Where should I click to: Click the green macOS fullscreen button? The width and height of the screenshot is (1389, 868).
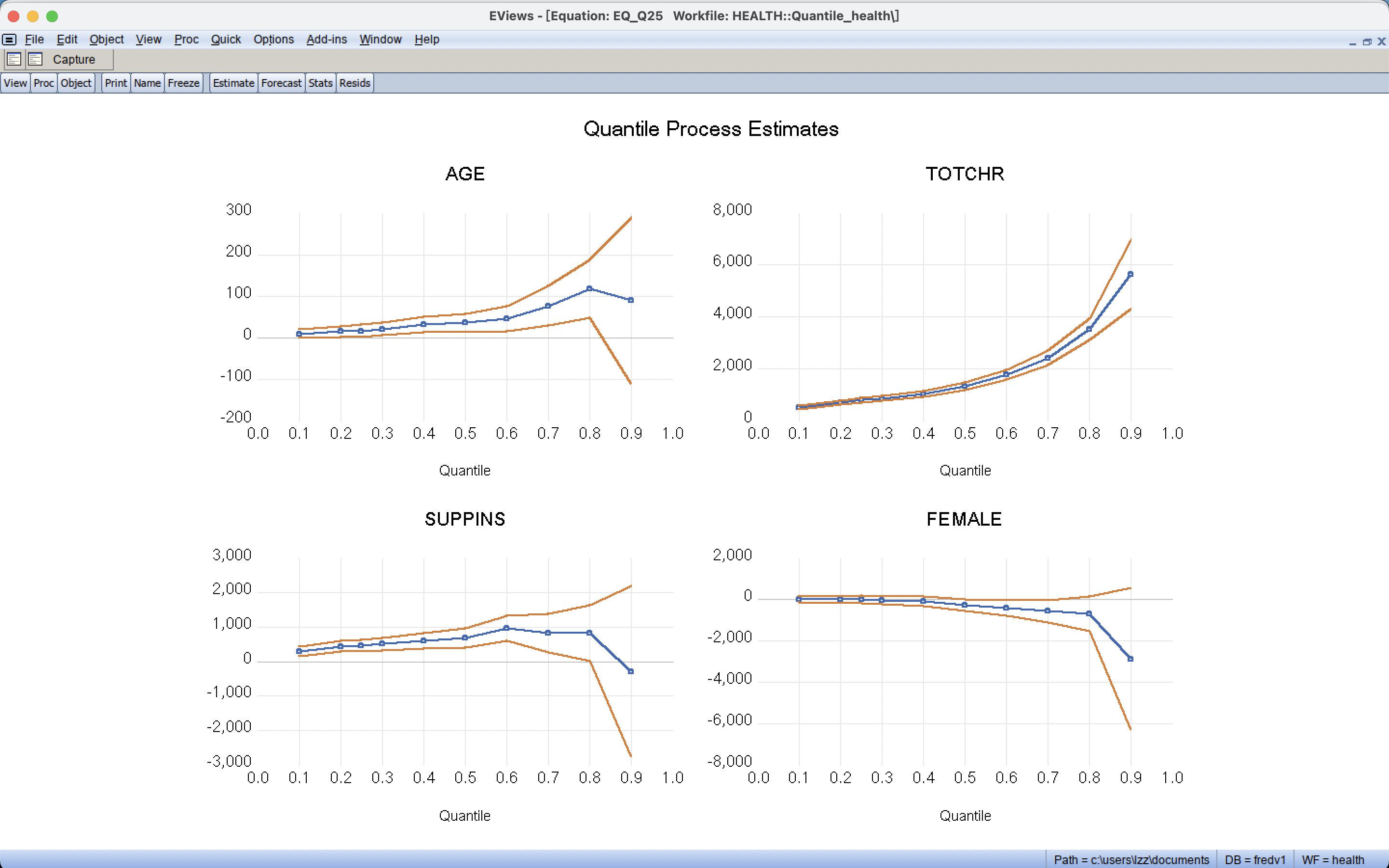pos(52,16)
